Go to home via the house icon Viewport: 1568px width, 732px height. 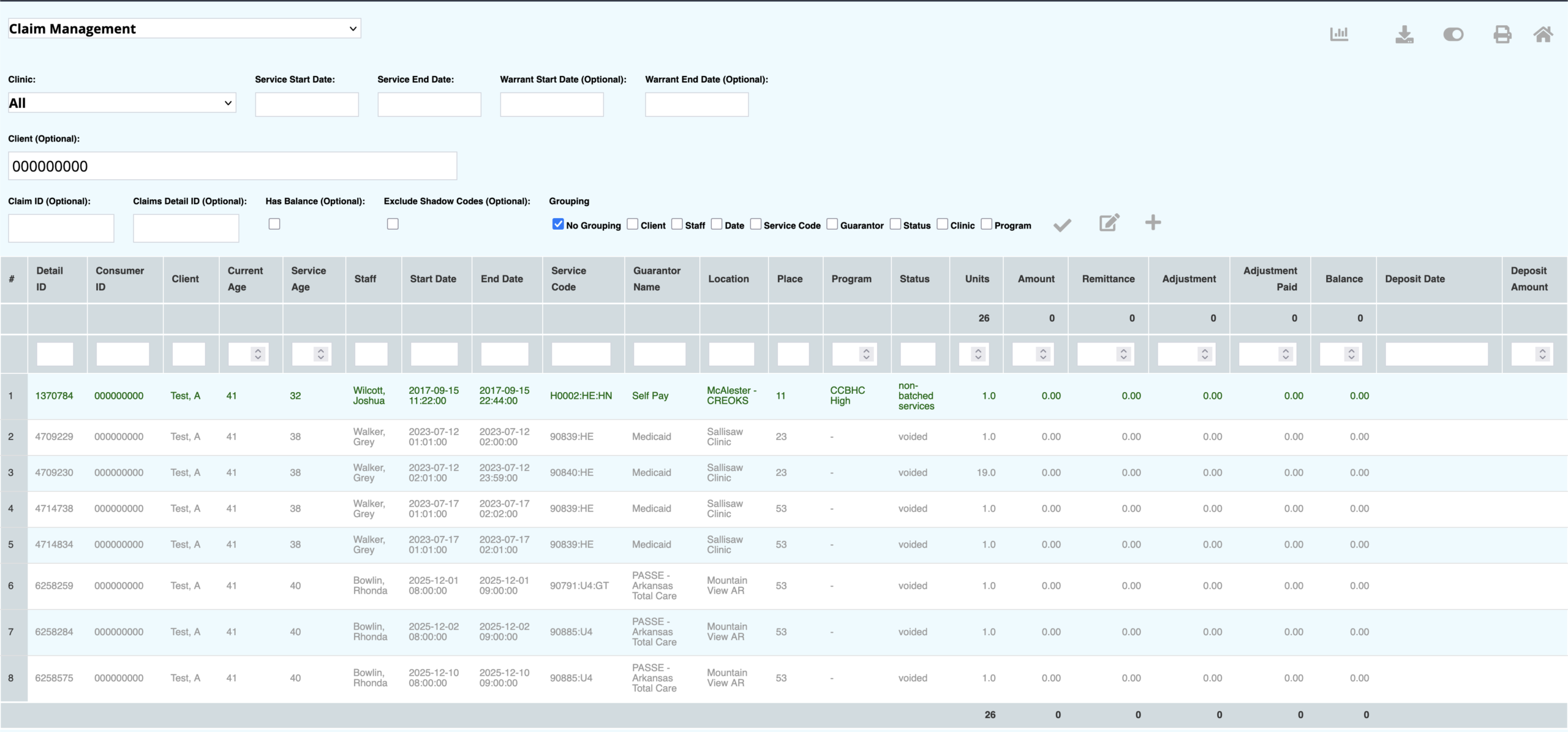[1543, 34]
